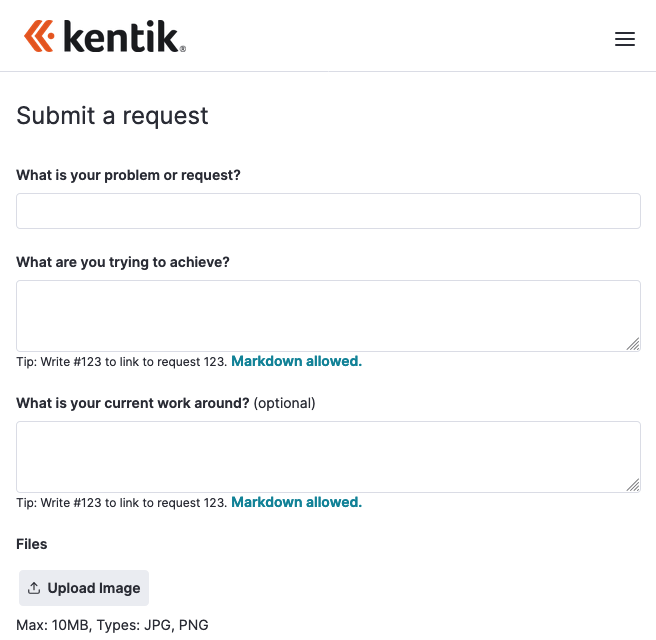The width and height of the screenshot is (656, 640).
Task: Click the "What is your problem or request?" label
Action: [128, 175]
